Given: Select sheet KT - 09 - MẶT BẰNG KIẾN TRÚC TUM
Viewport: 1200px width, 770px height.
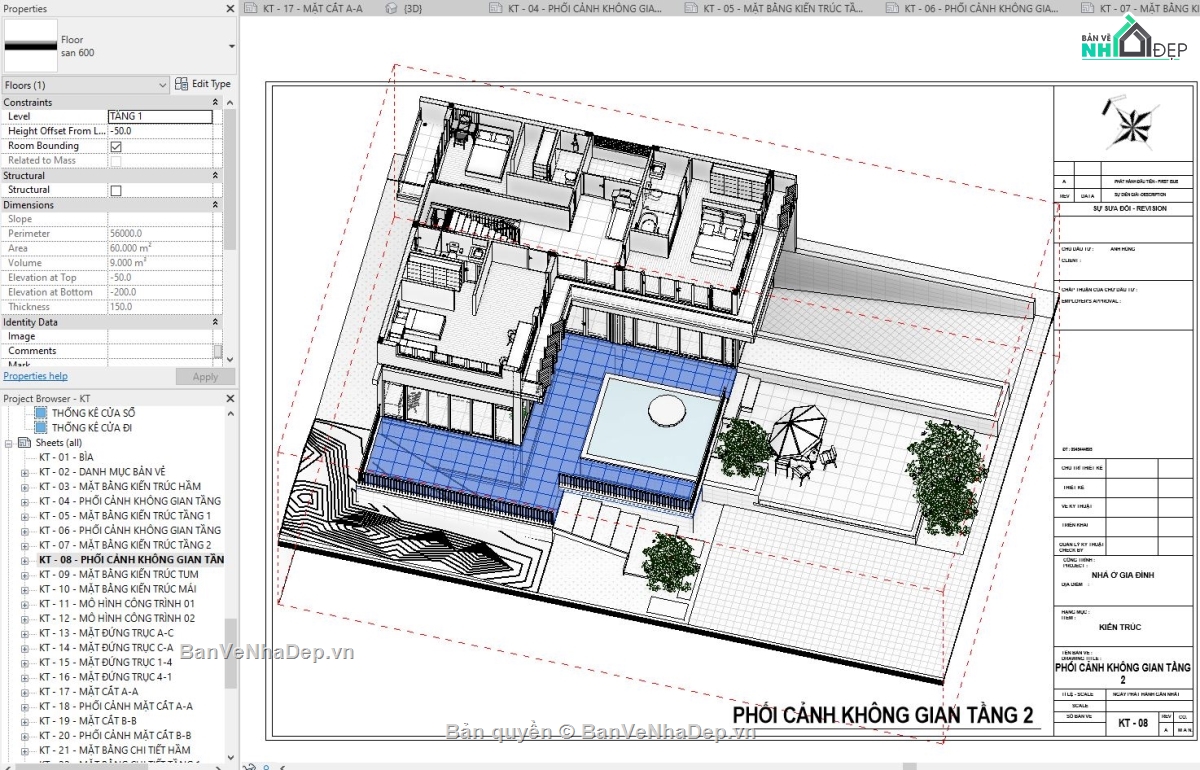Looking at the screenshot, I should pos(118,574).
